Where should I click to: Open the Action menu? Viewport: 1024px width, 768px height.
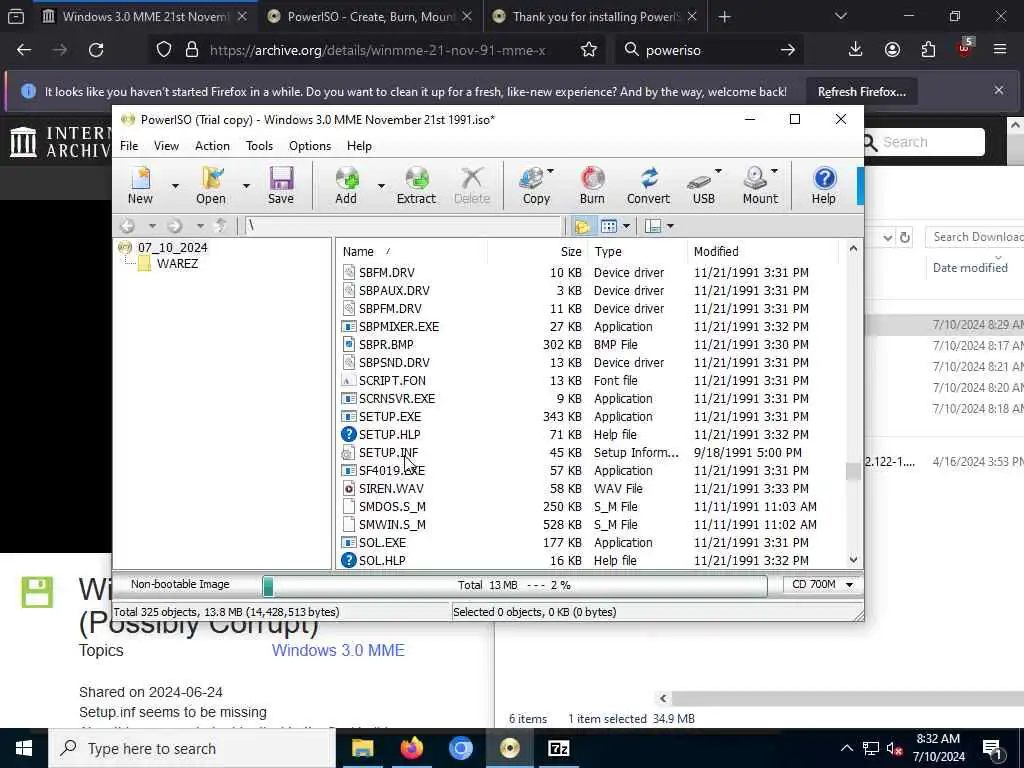212,146
